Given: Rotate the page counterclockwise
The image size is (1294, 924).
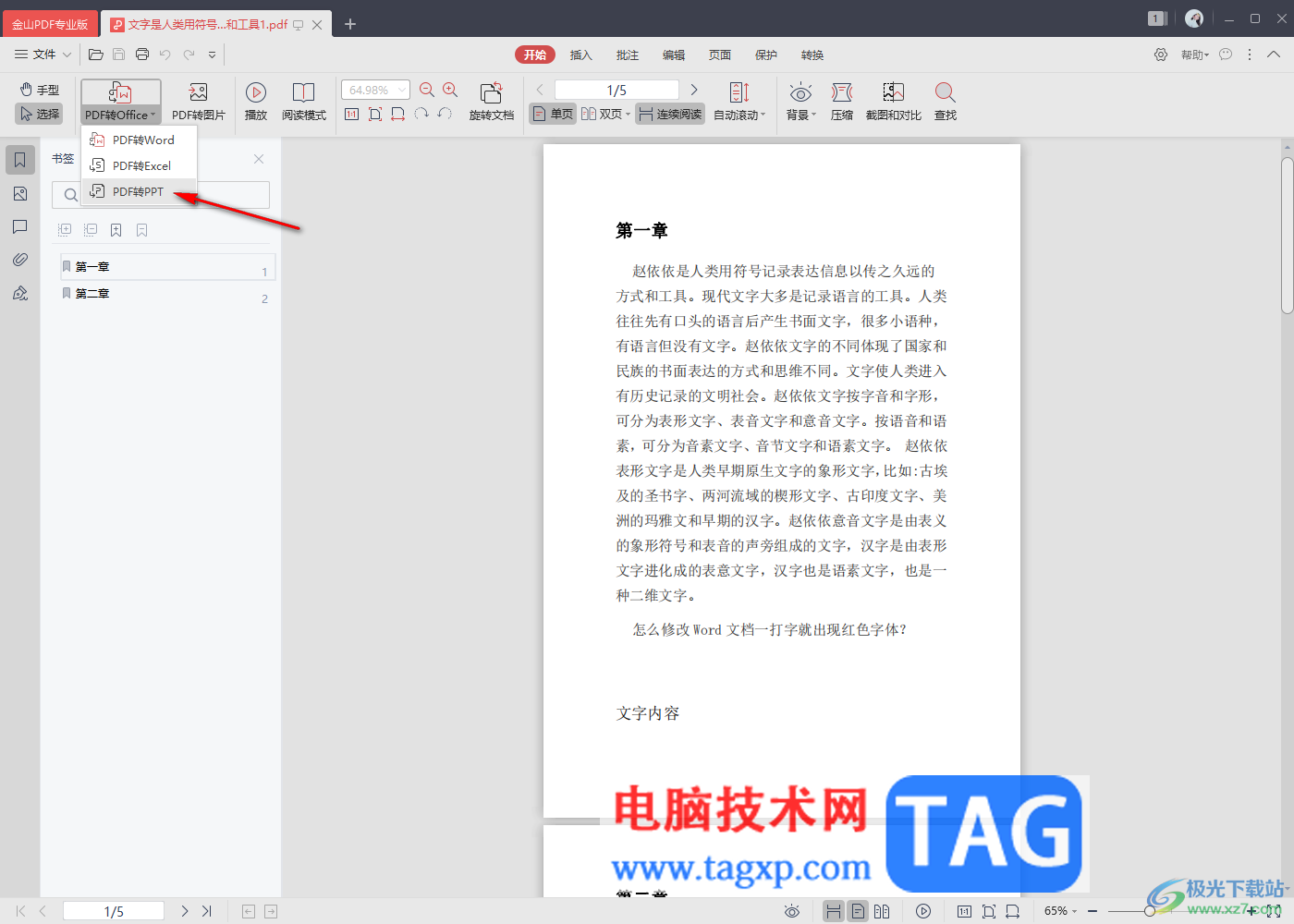Looking at the screenshot, I should coord(445,114).
